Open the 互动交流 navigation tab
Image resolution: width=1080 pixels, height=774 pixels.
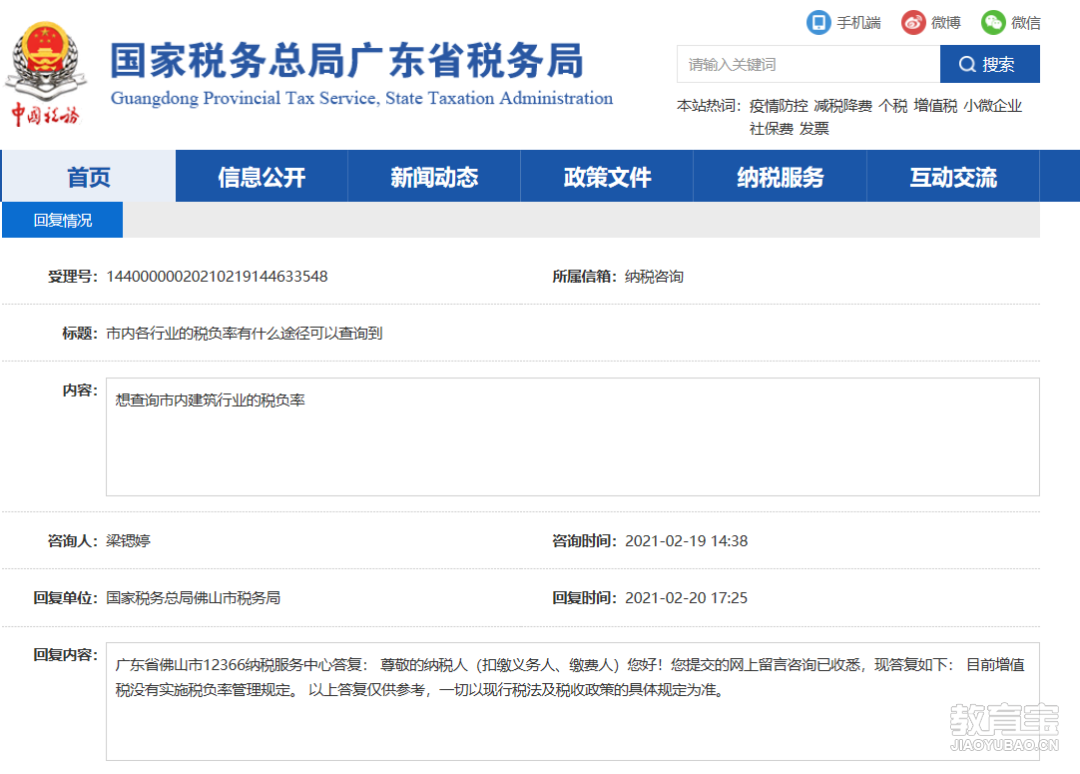click(953, 176)
